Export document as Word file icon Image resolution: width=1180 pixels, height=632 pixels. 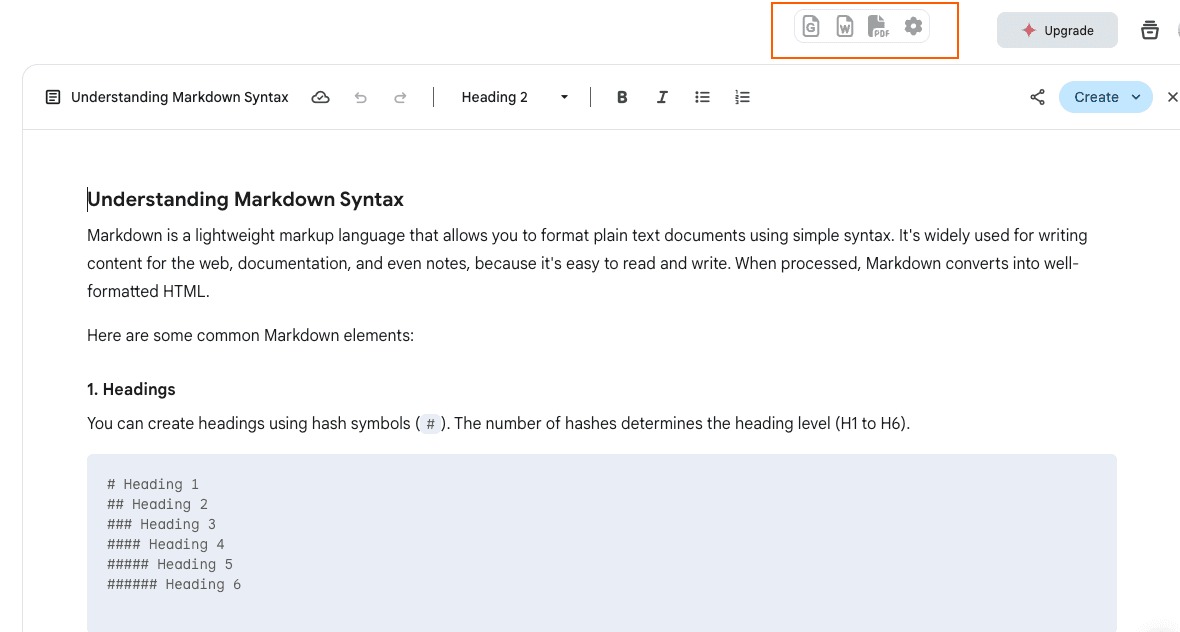[x=845, y=27]
